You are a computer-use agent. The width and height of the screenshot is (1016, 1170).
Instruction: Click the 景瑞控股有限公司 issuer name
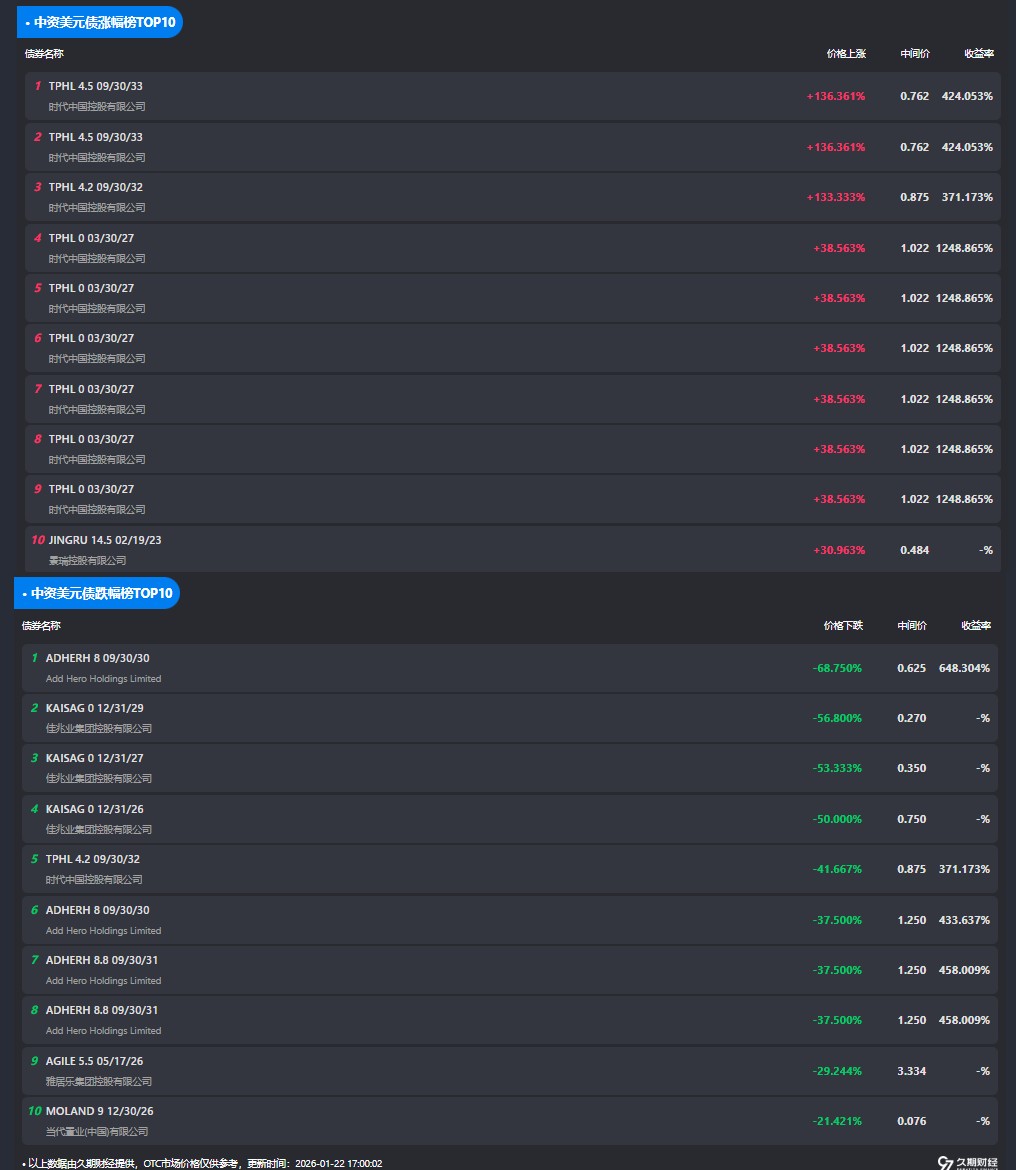pos(88,561)
